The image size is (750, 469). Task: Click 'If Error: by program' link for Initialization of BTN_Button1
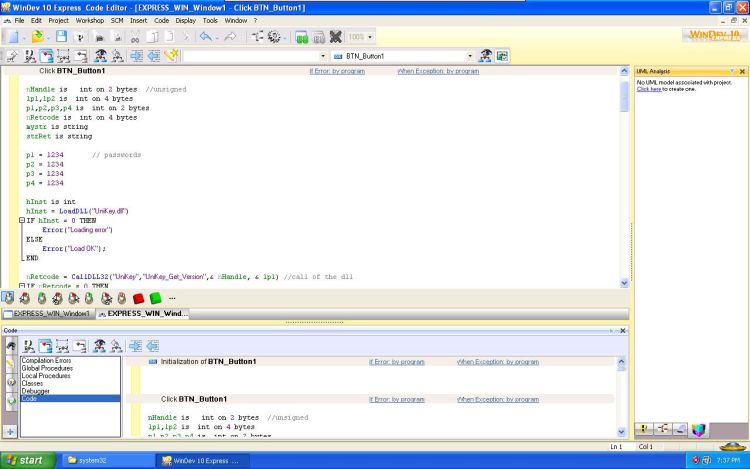pyautogui.click(x=397, y=362)
